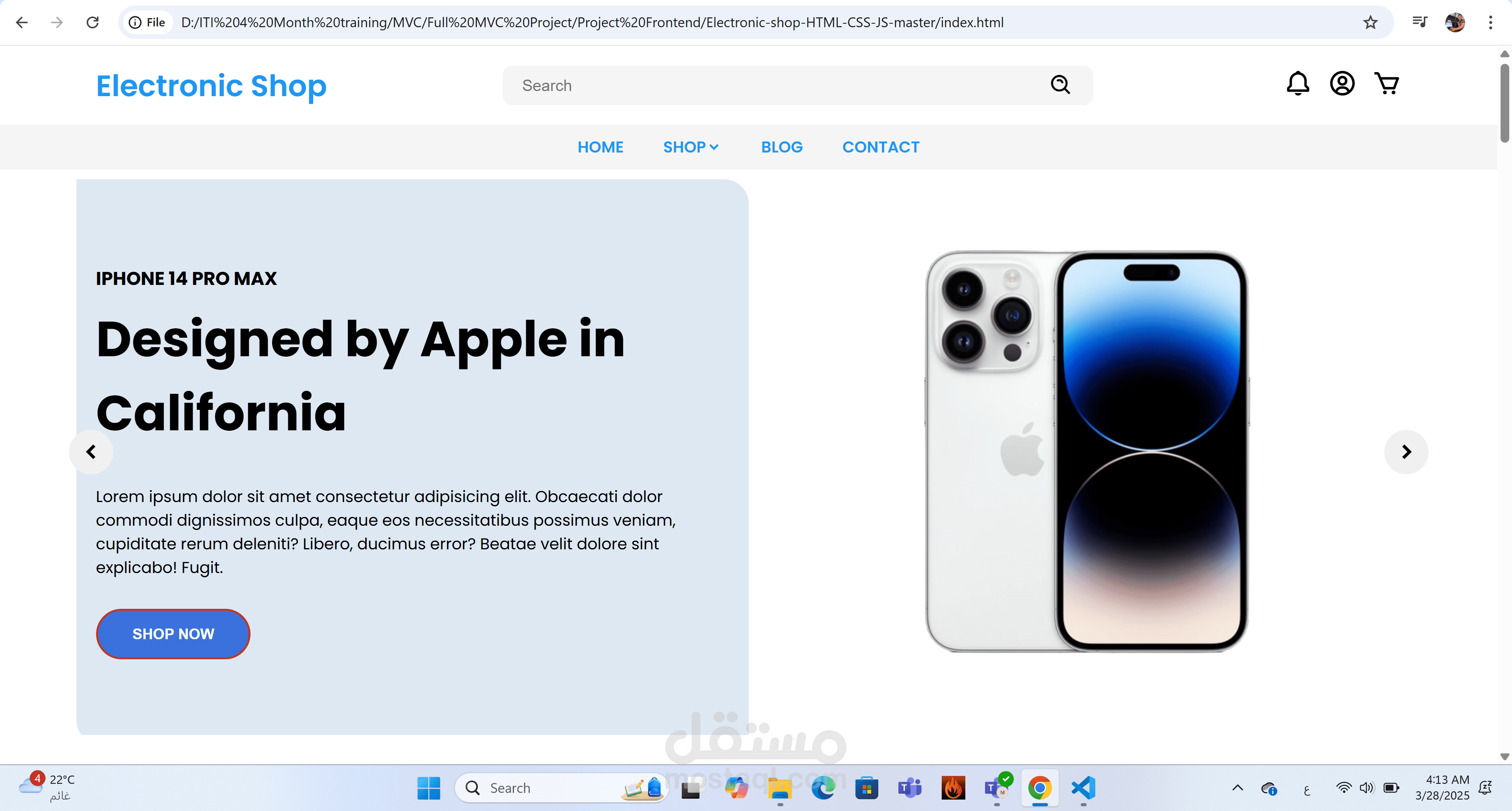The height and width of the screenshot is (811, 1512).
Task: Open the Chrome three-dot menu
Action: point(1490,22)
